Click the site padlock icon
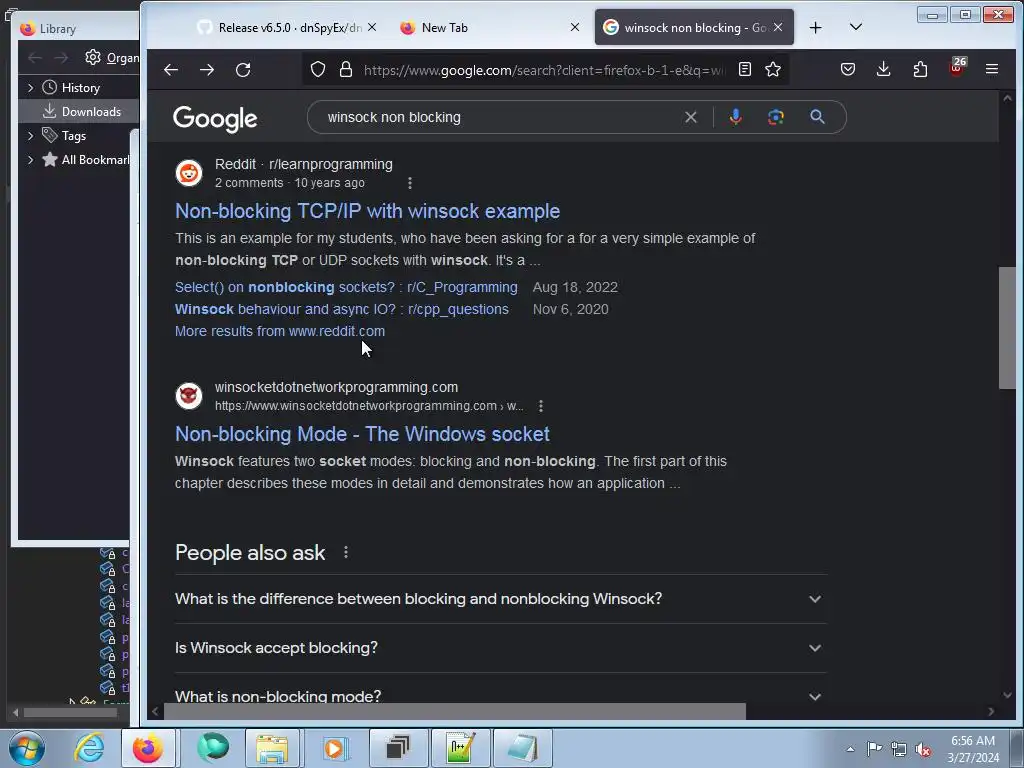This screenshot has width=1024, height=768. (346, 69)
